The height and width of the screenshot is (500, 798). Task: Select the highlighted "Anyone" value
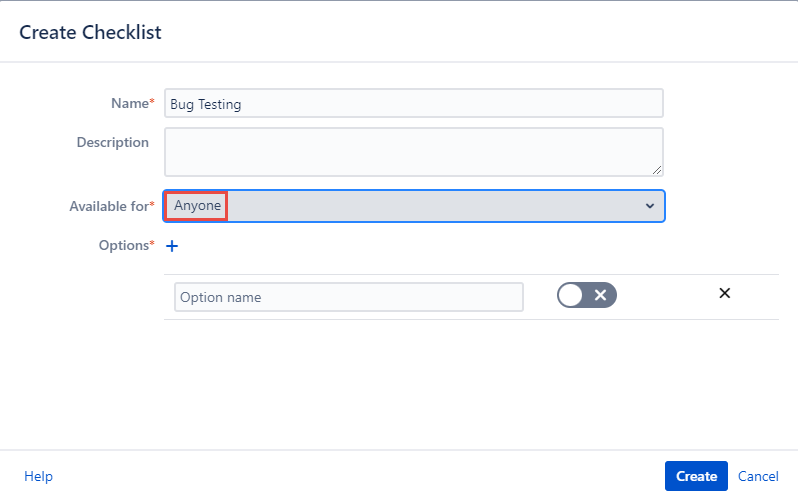click(x=196, y=205)
